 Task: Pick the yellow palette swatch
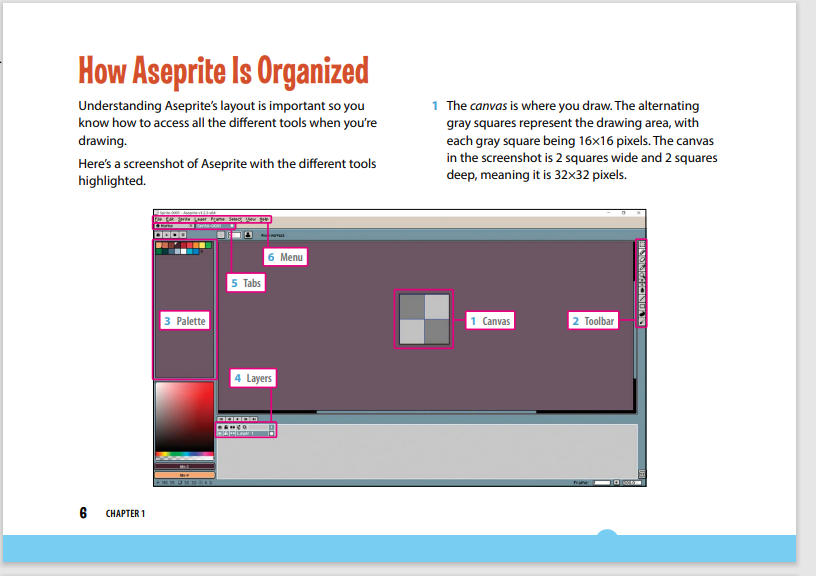(202, 245)
